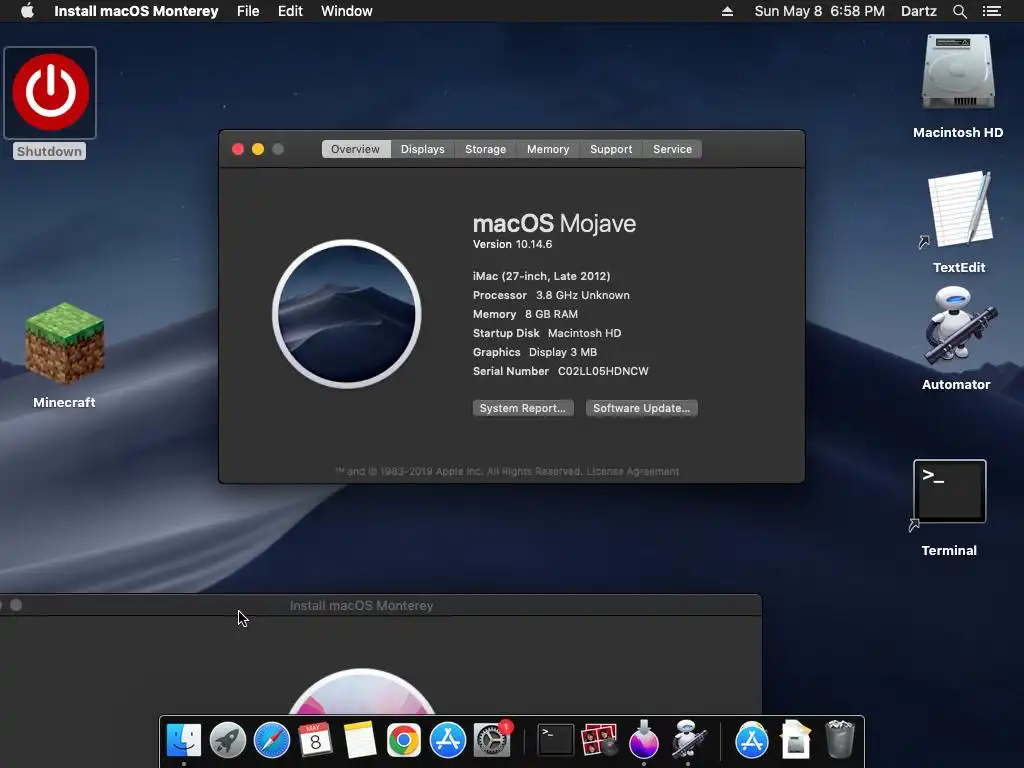Viewport: 1024px width, 768px height.
Task: Close the About This Mac window
Action: 238,149
